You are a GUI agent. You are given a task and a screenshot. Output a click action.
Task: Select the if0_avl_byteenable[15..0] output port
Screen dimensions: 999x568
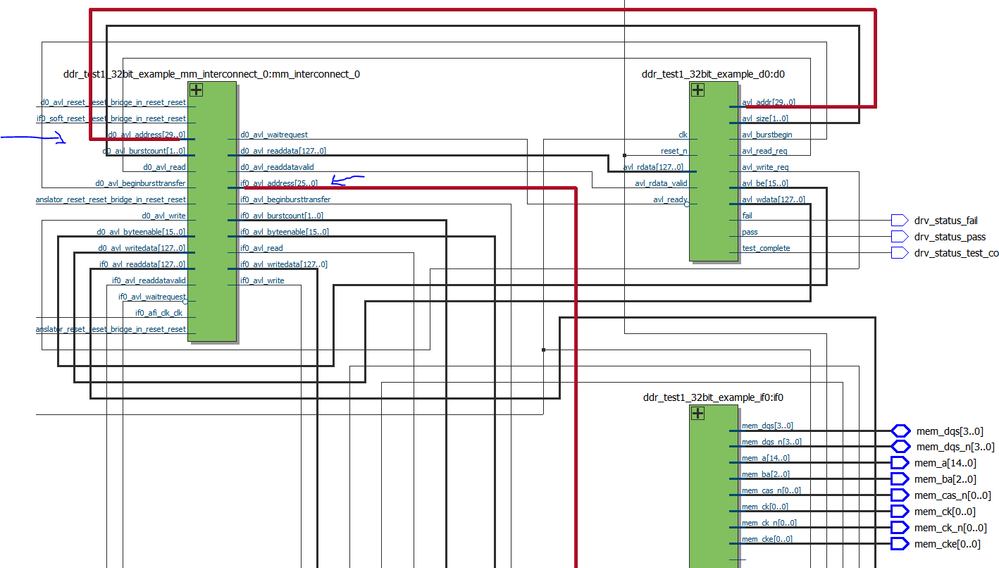coord(285,232)
